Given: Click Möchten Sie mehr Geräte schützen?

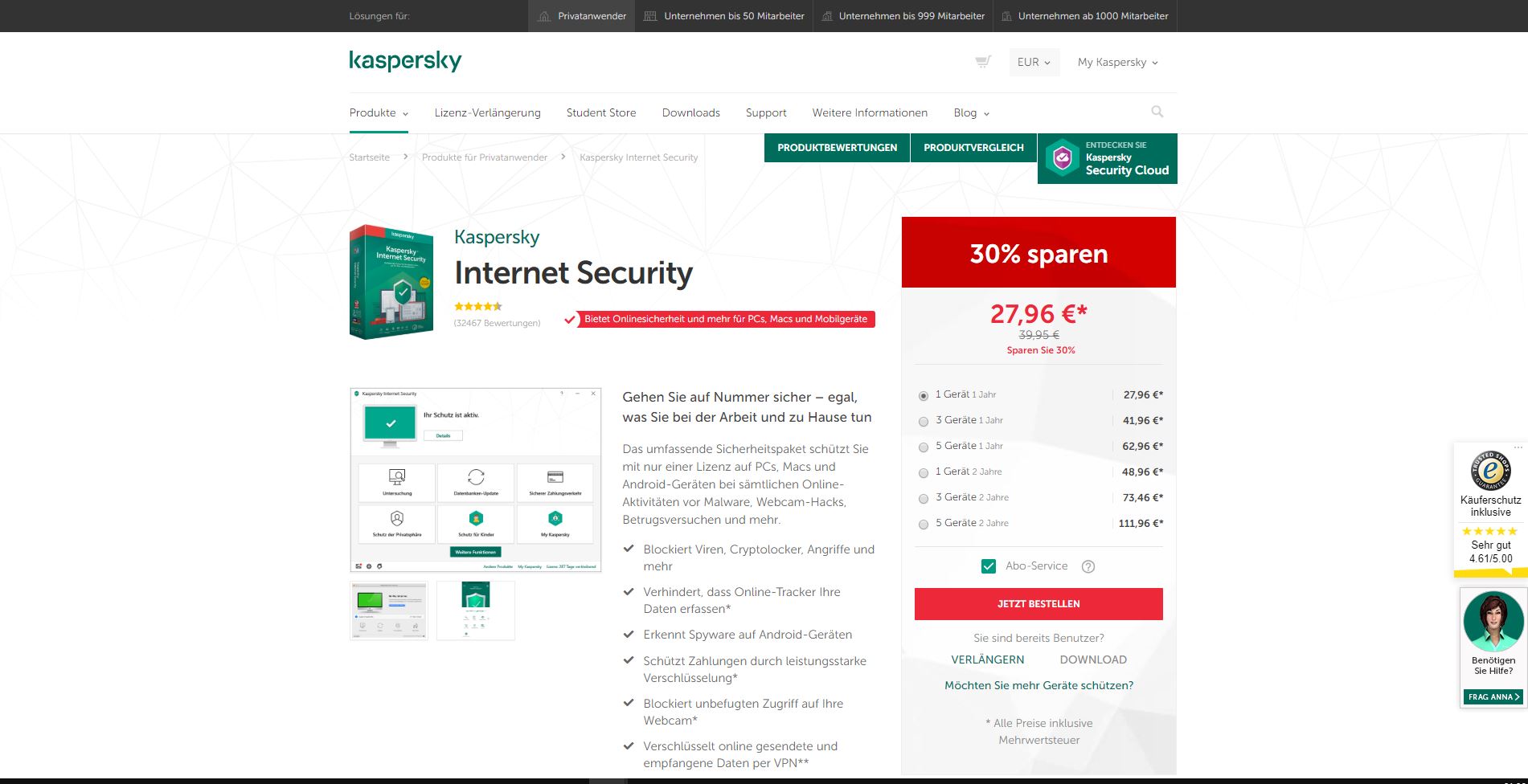Looking at the screenshot, I should [x=1038, y=685].
